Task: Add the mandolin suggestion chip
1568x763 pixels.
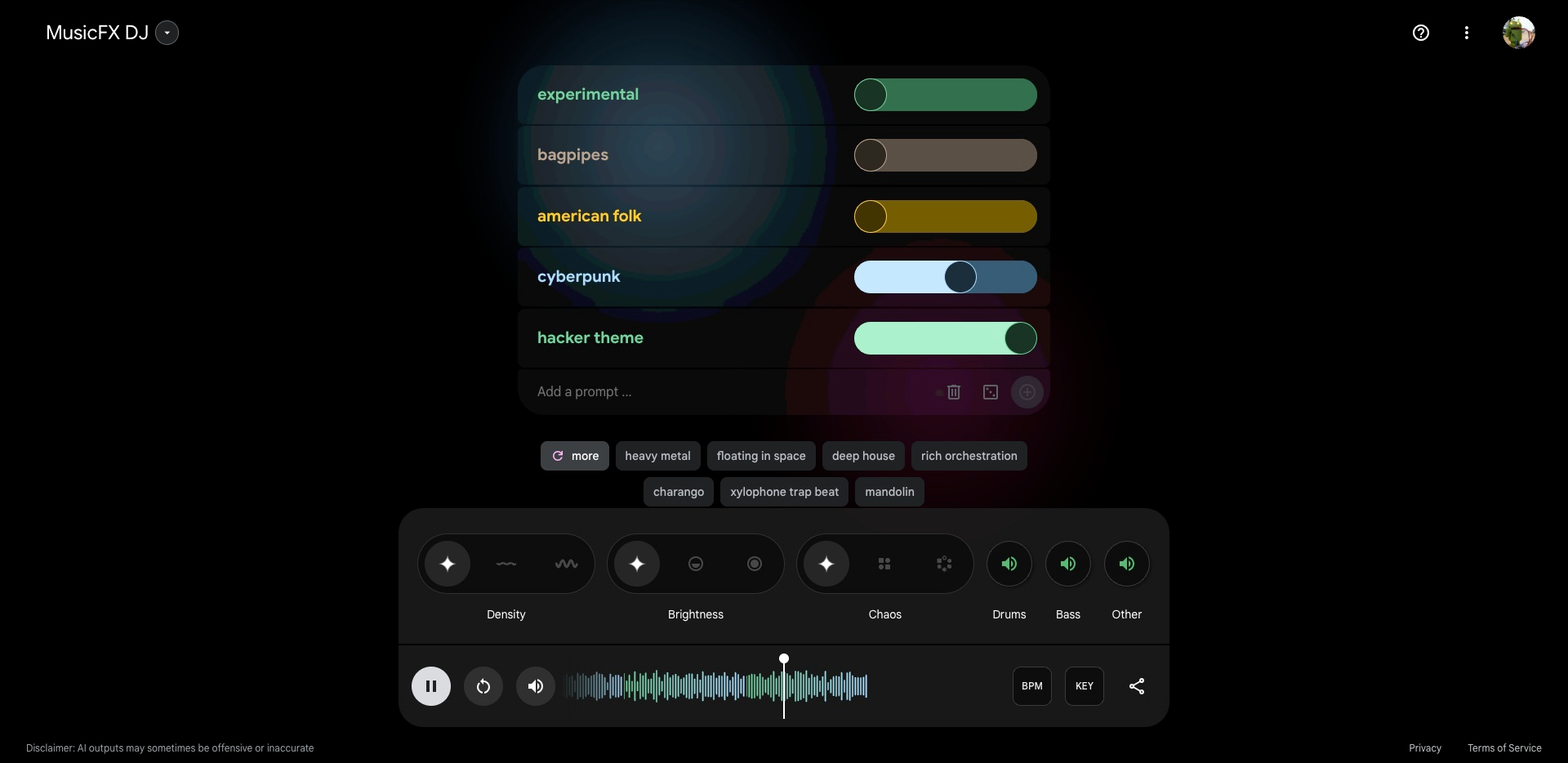Action: tap(889, 492)
